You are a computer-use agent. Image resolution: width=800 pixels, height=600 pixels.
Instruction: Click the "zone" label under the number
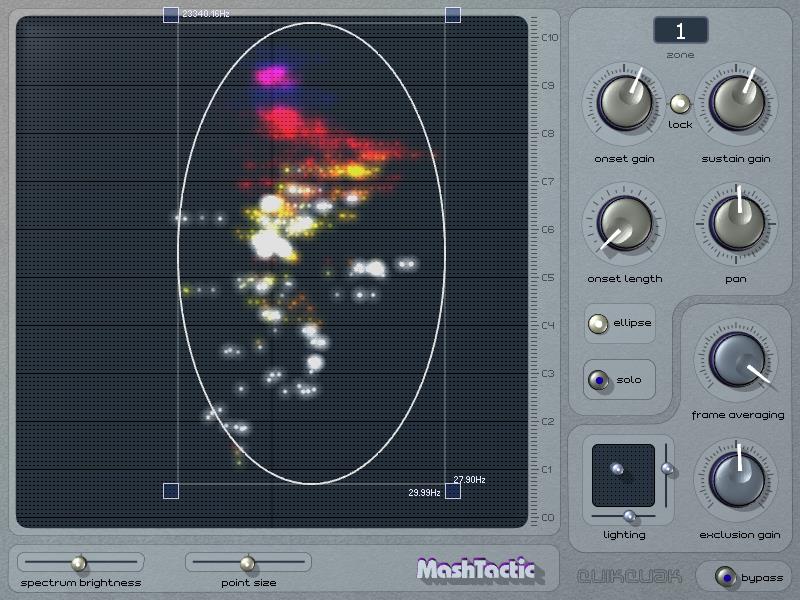pyautogui.click(x=681, y=55)
